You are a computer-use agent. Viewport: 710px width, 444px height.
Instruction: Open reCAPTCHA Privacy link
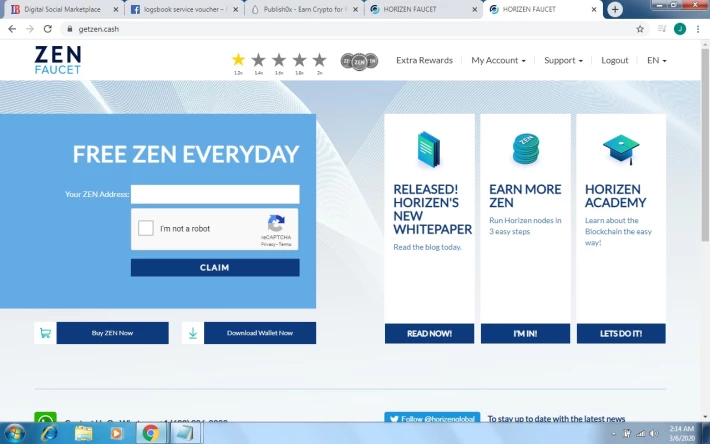268,244
